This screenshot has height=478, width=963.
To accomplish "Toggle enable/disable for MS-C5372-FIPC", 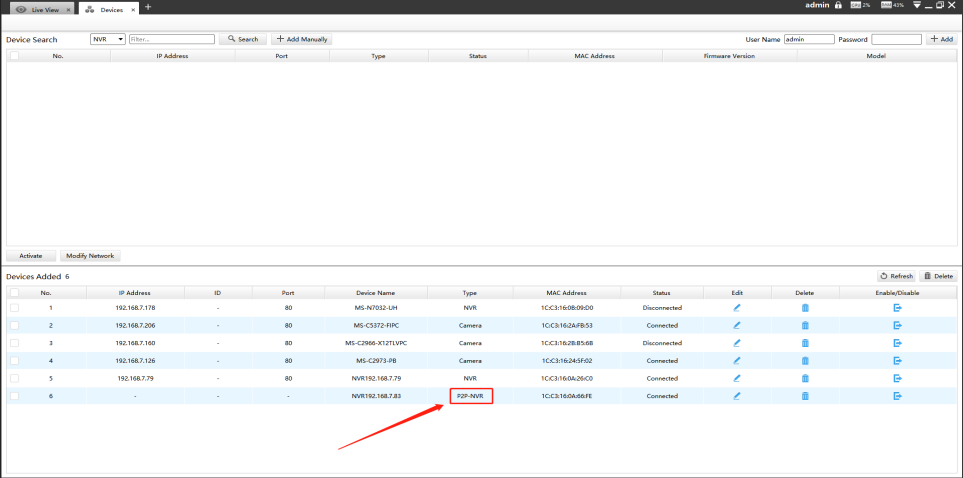I will point(897,325).
